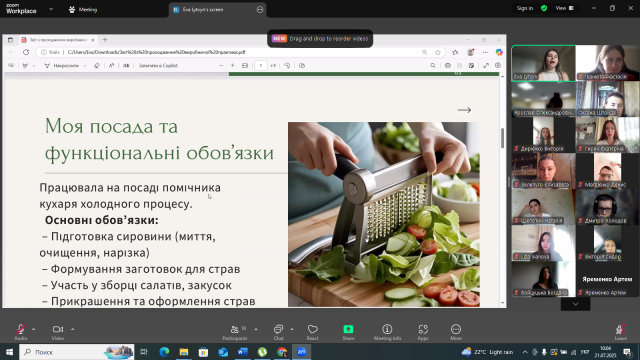Select the PDF eraser tool
This screenshot has height=360, width=640.
coord(97,66)
